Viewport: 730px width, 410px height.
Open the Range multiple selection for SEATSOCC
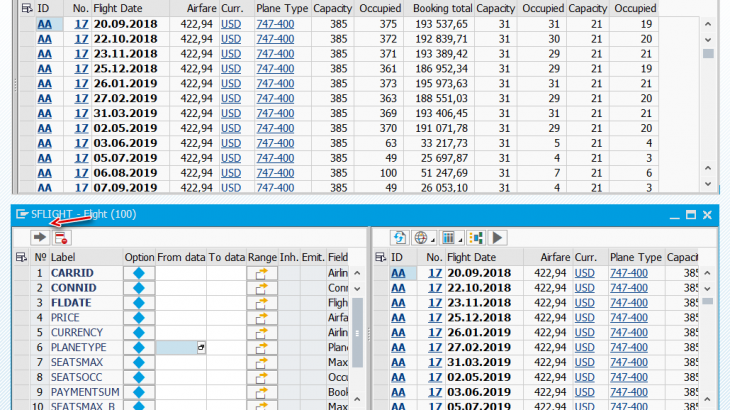tap(262, 377)
